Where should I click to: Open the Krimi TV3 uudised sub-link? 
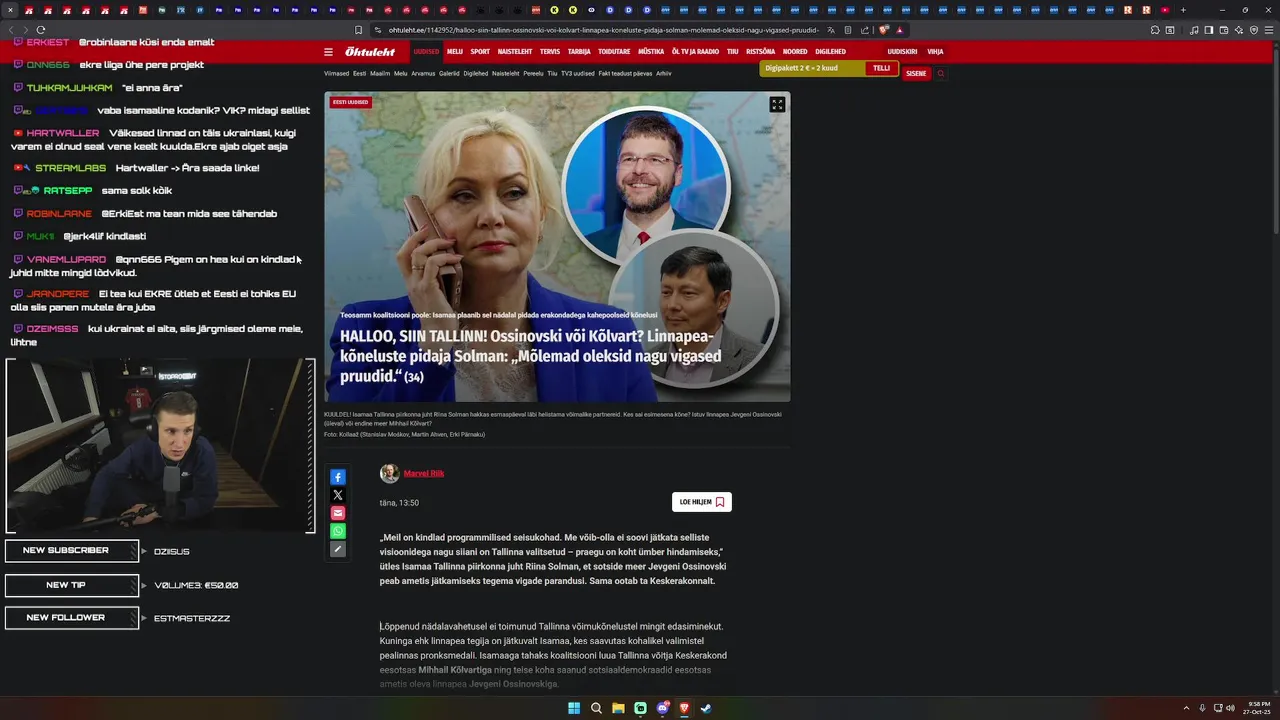click(577, 74)
